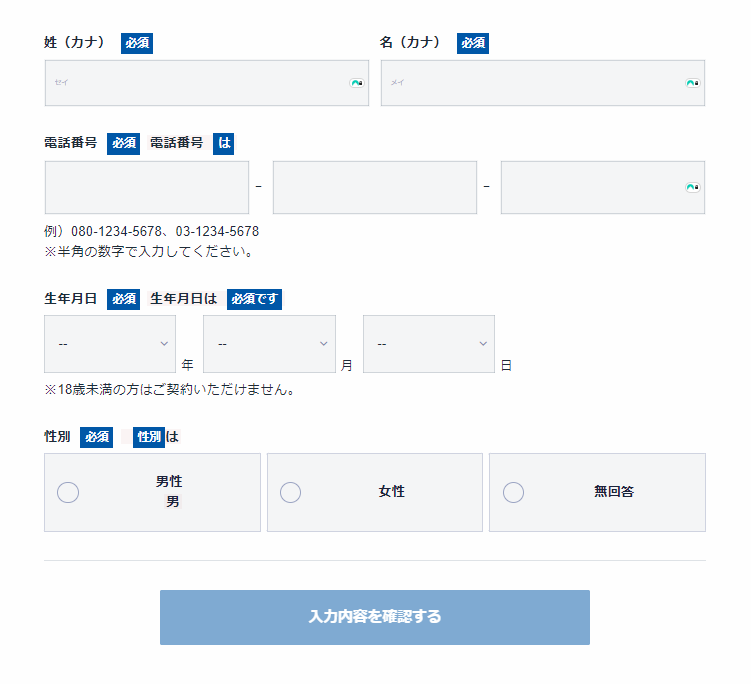751x684 pixels.
Task: Click the autofill icon in last phone field
Action: tap(692, 187)
